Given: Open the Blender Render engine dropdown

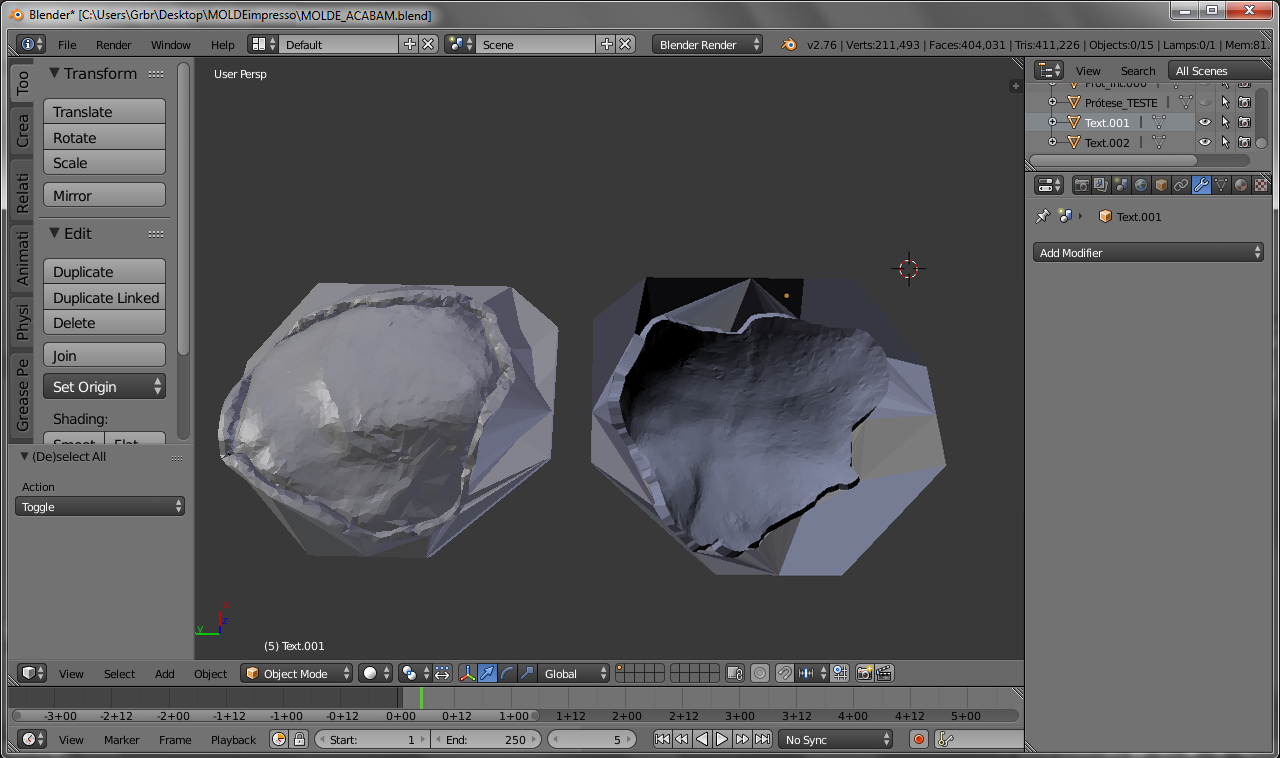Looking at the screenshot, I should tap(707, 44).
